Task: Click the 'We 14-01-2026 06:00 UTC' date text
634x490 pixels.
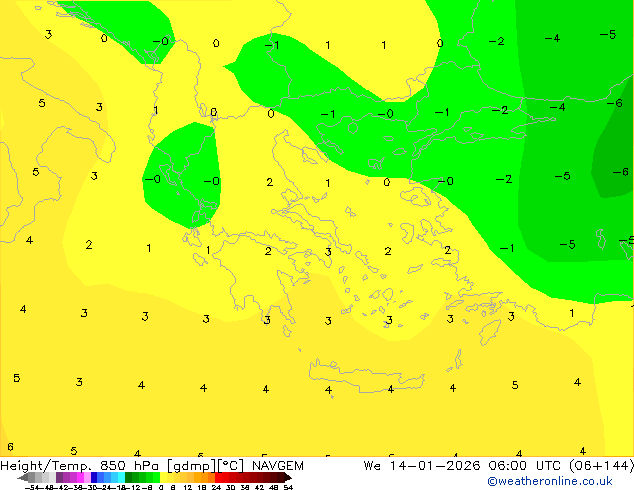Action: [462, 466]
